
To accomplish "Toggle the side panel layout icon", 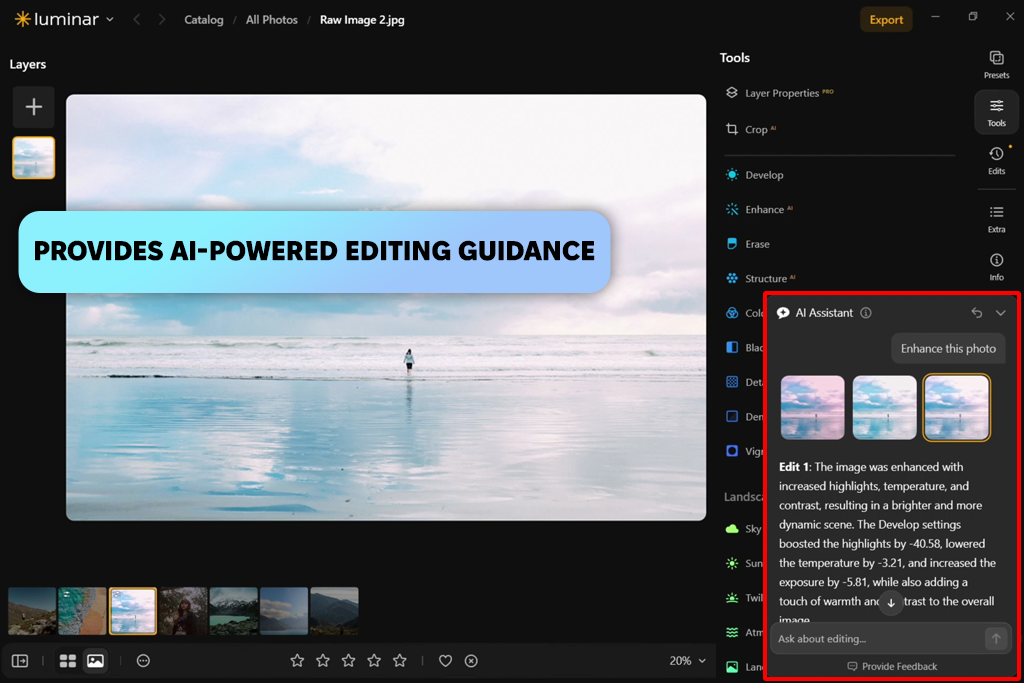I will [20, 661].
